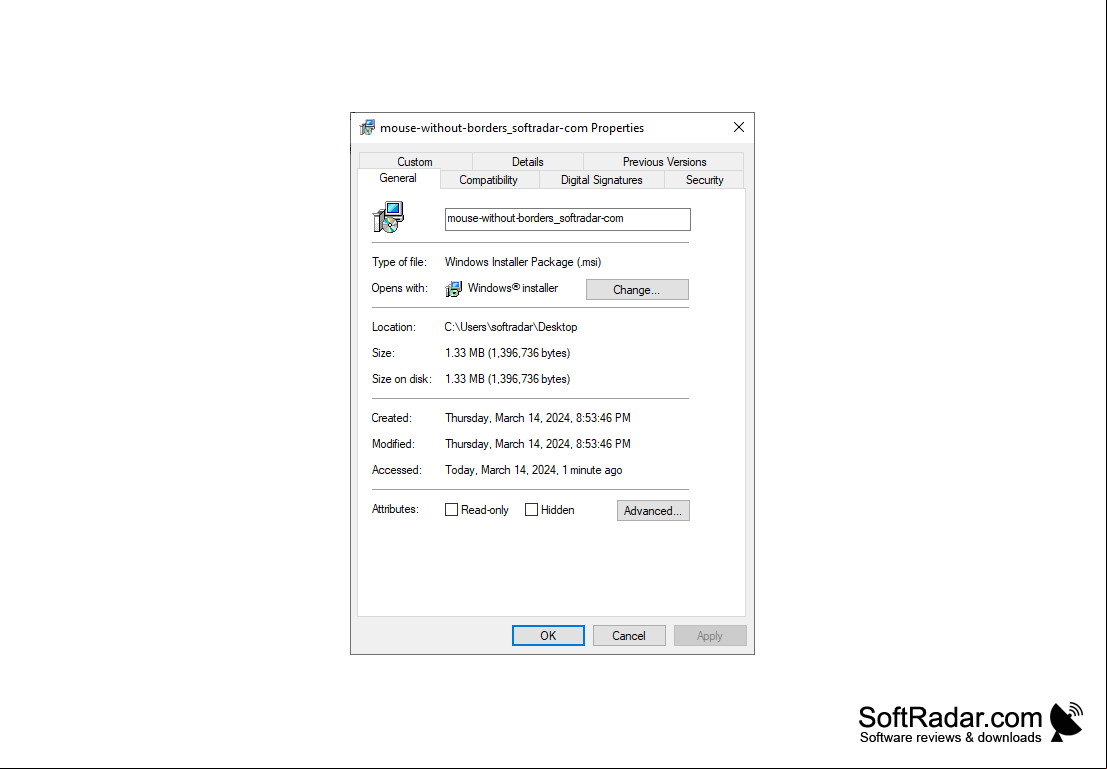
Task: Click the location path C:\Users\softradar\Desktop
Action: [x=511, y=327]
